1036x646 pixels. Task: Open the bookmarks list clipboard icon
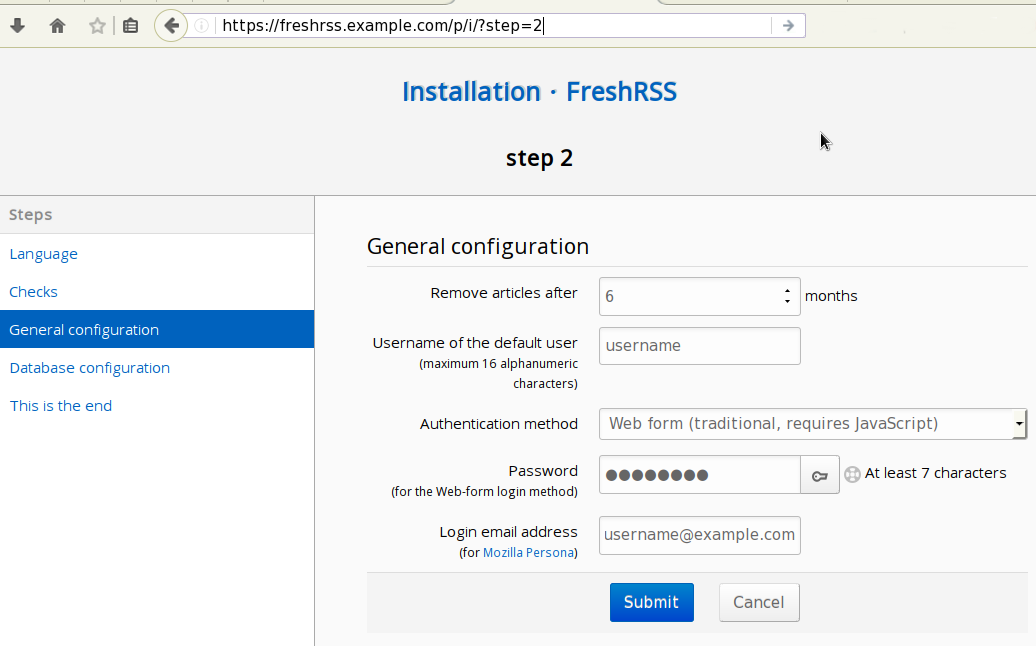(x=130, y=26)
